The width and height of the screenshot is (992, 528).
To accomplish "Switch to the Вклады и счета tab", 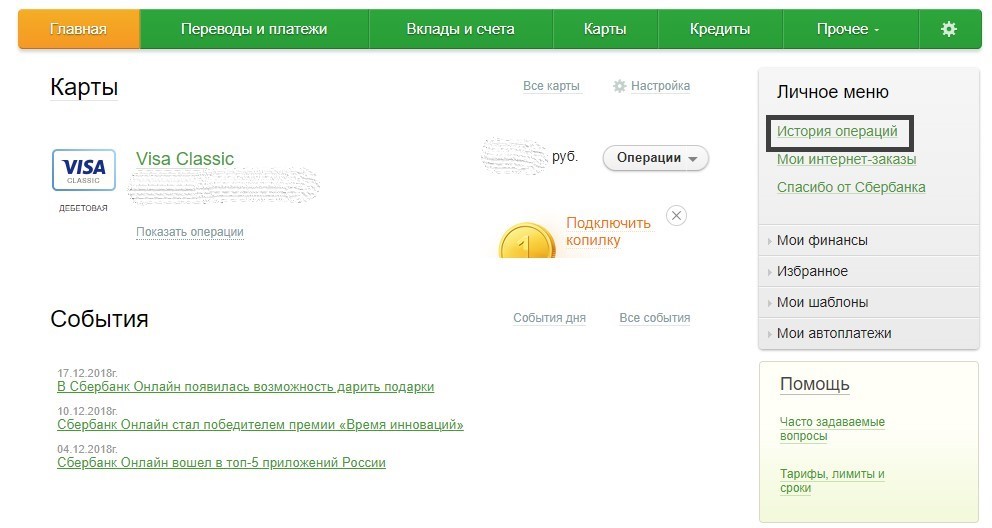I will point(461,29).
